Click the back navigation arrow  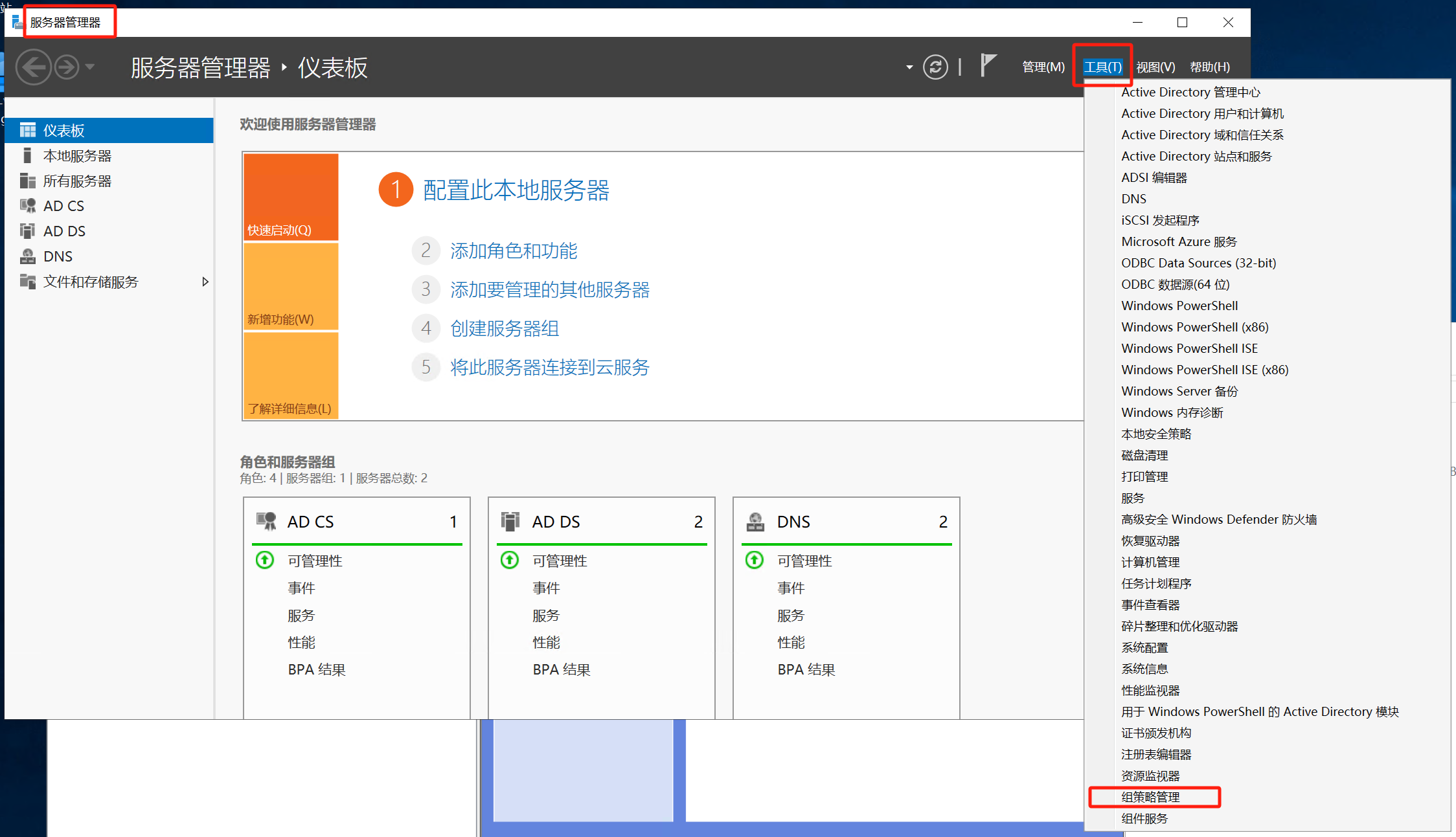pyautogui.click(x=34, y=67)
